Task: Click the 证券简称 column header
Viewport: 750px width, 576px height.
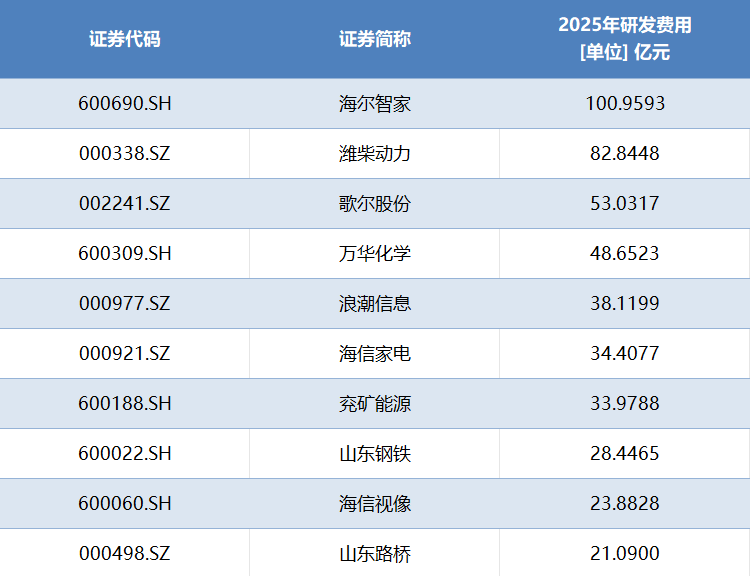Action: click(x=374, y=39)
